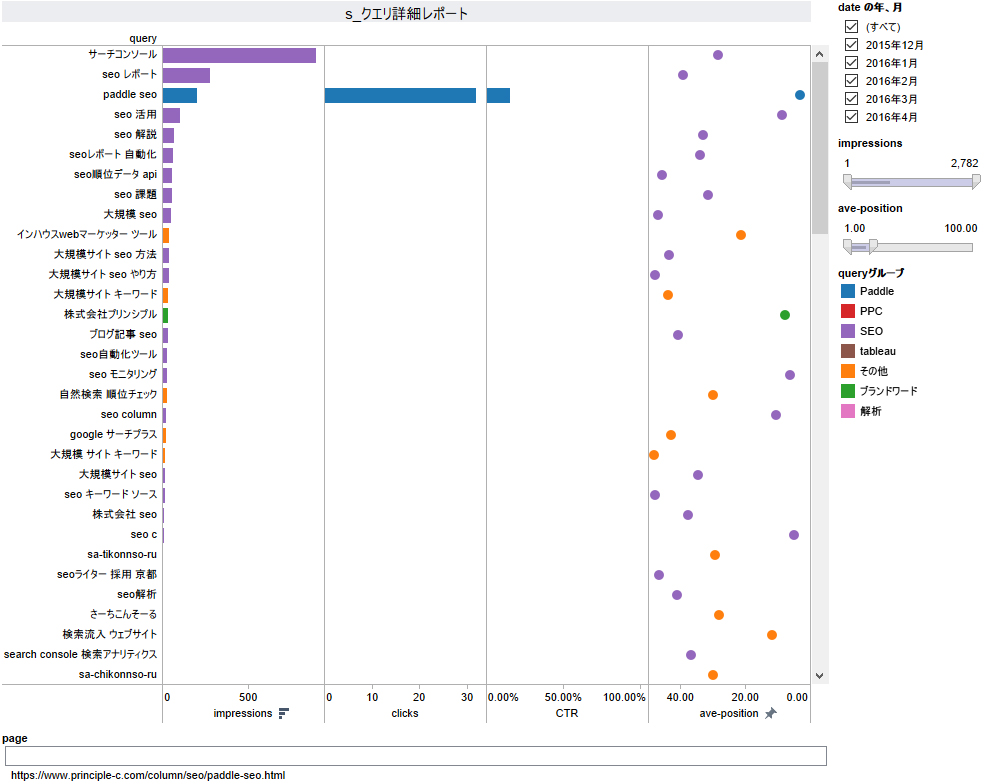Select the green ブランドワード legend swatch

point(848,391)
